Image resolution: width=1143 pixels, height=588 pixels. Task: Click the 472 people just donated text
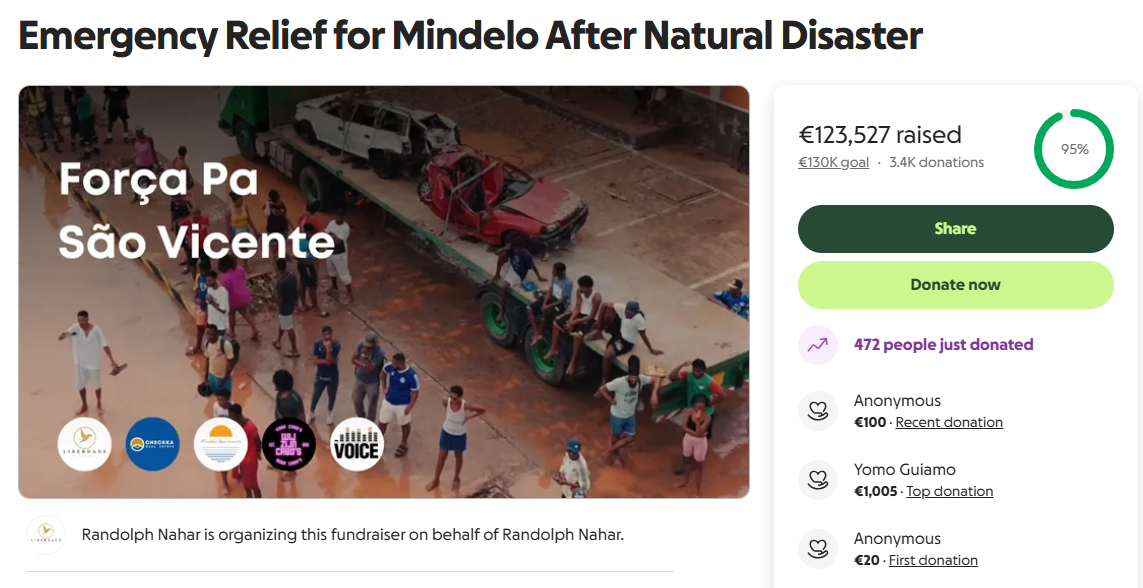pos(943,345)
